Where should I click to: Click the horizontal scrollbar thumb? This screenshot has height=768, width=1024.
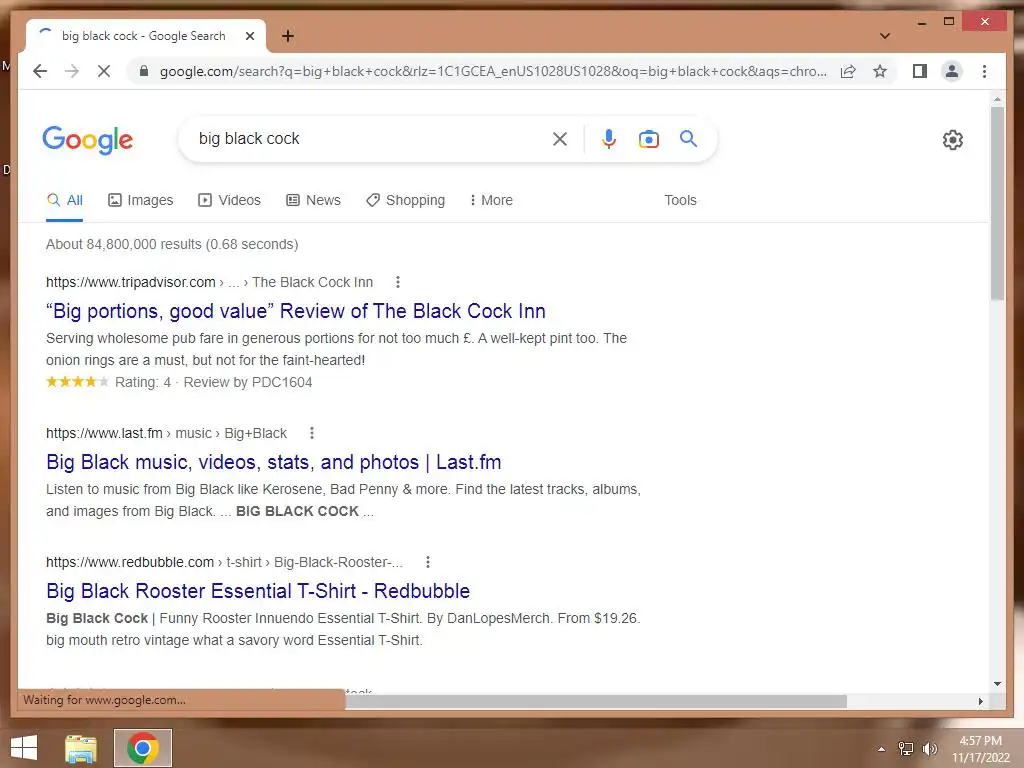click(596, 701)
